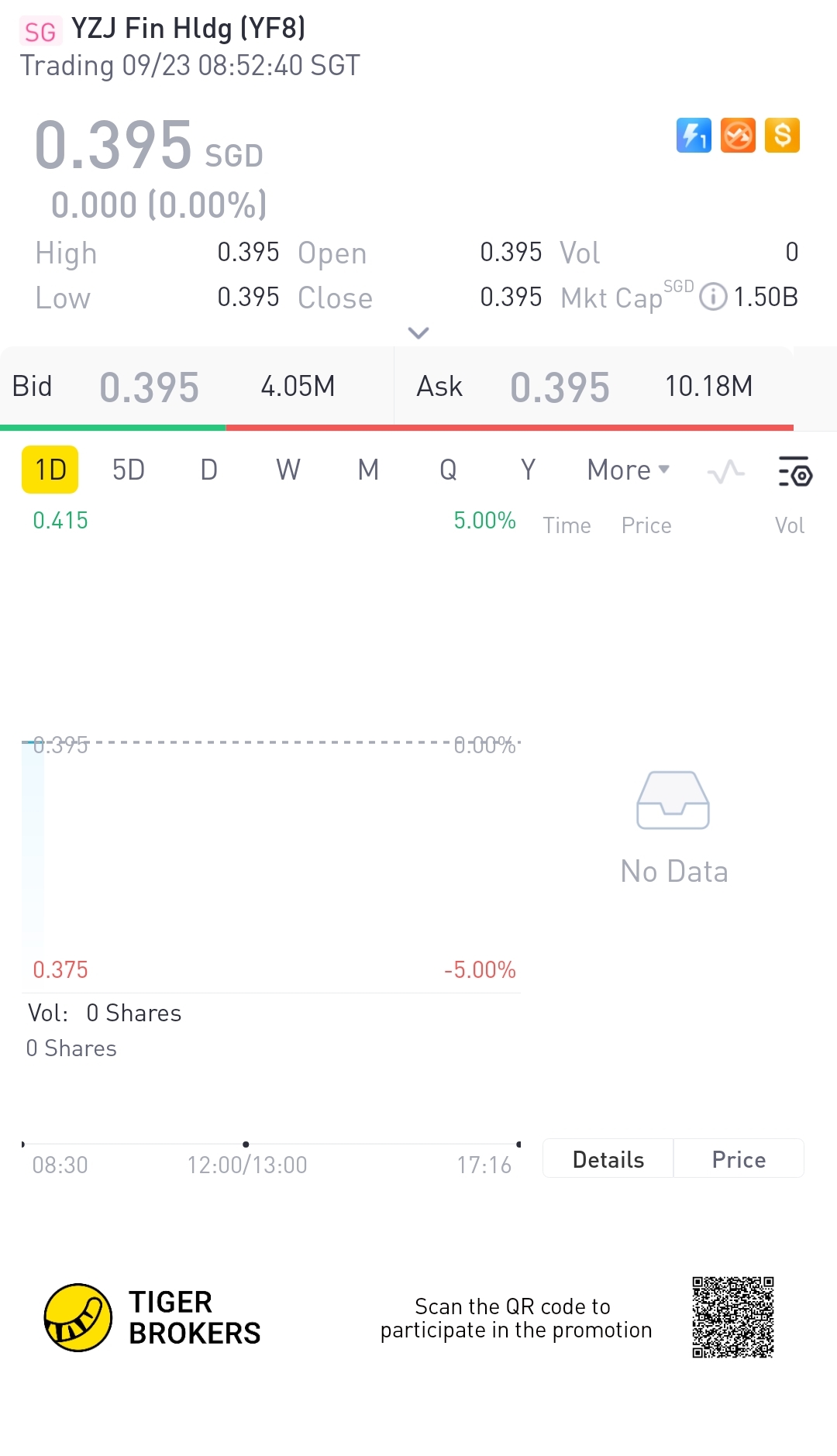Show the monthly M chart

click(x=368, y=470)
